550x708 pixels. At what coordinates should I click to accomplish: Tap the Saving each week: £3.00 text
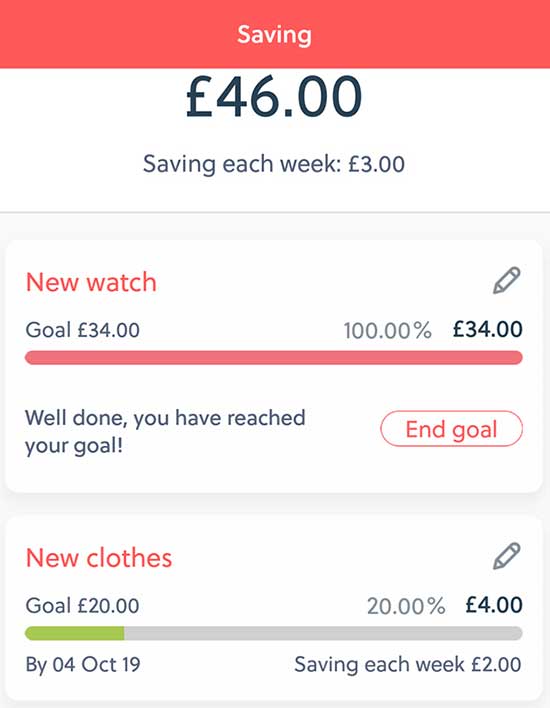[274, 164]
